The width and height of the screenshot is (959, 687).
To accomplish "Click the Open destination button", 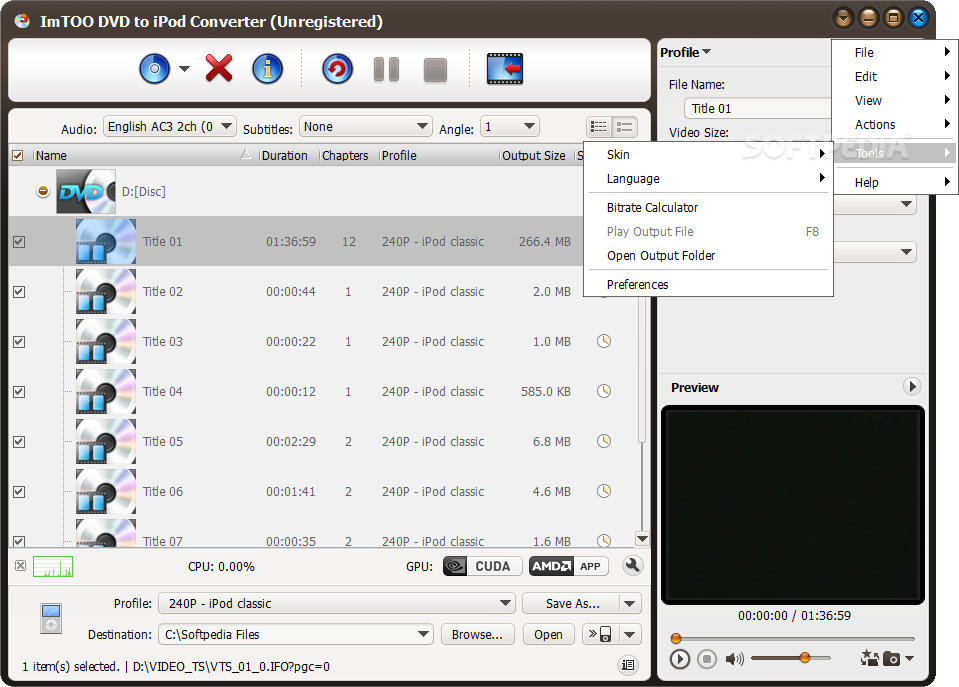I will tap(549, 634).
